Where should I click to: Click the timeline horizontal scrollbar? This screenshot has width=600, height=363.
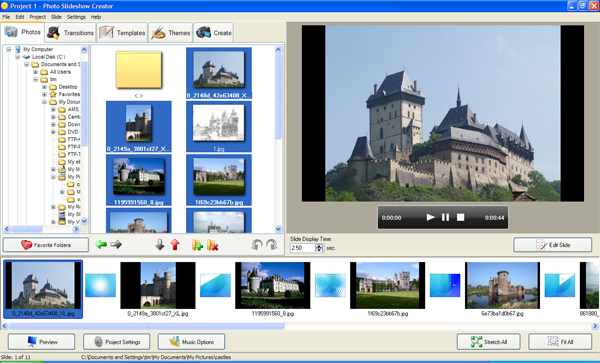147,326
